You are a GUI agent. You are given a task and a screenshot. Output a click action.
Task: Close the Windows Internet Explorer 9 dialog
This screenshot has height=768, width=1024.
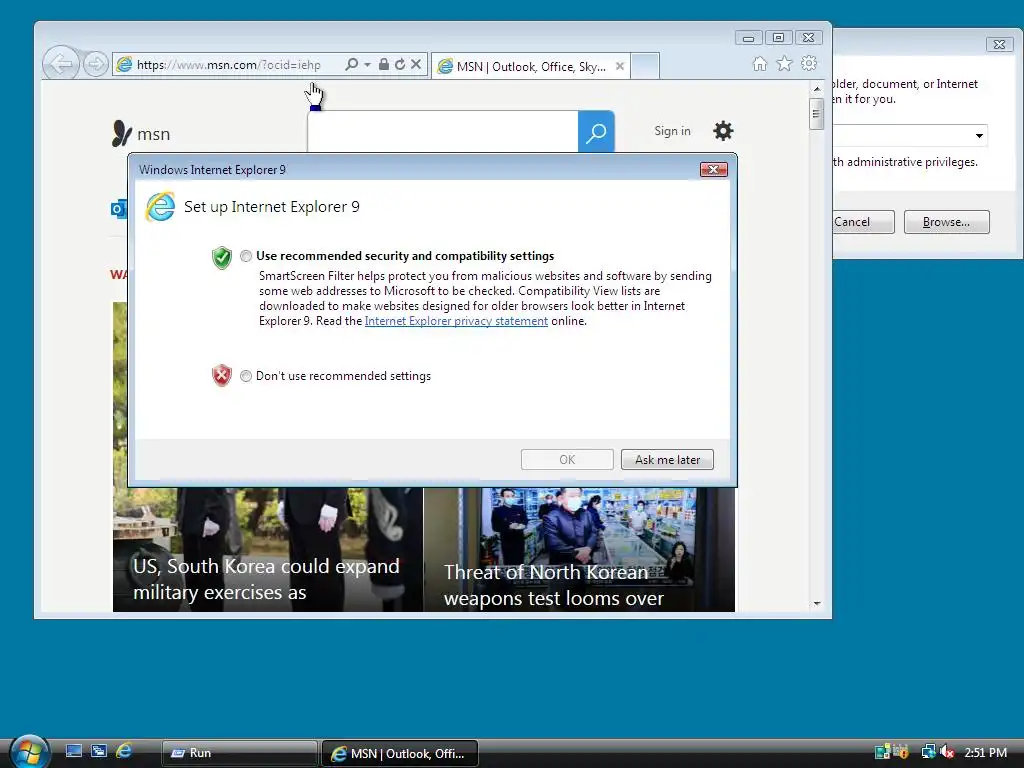[x=713, y=170]
